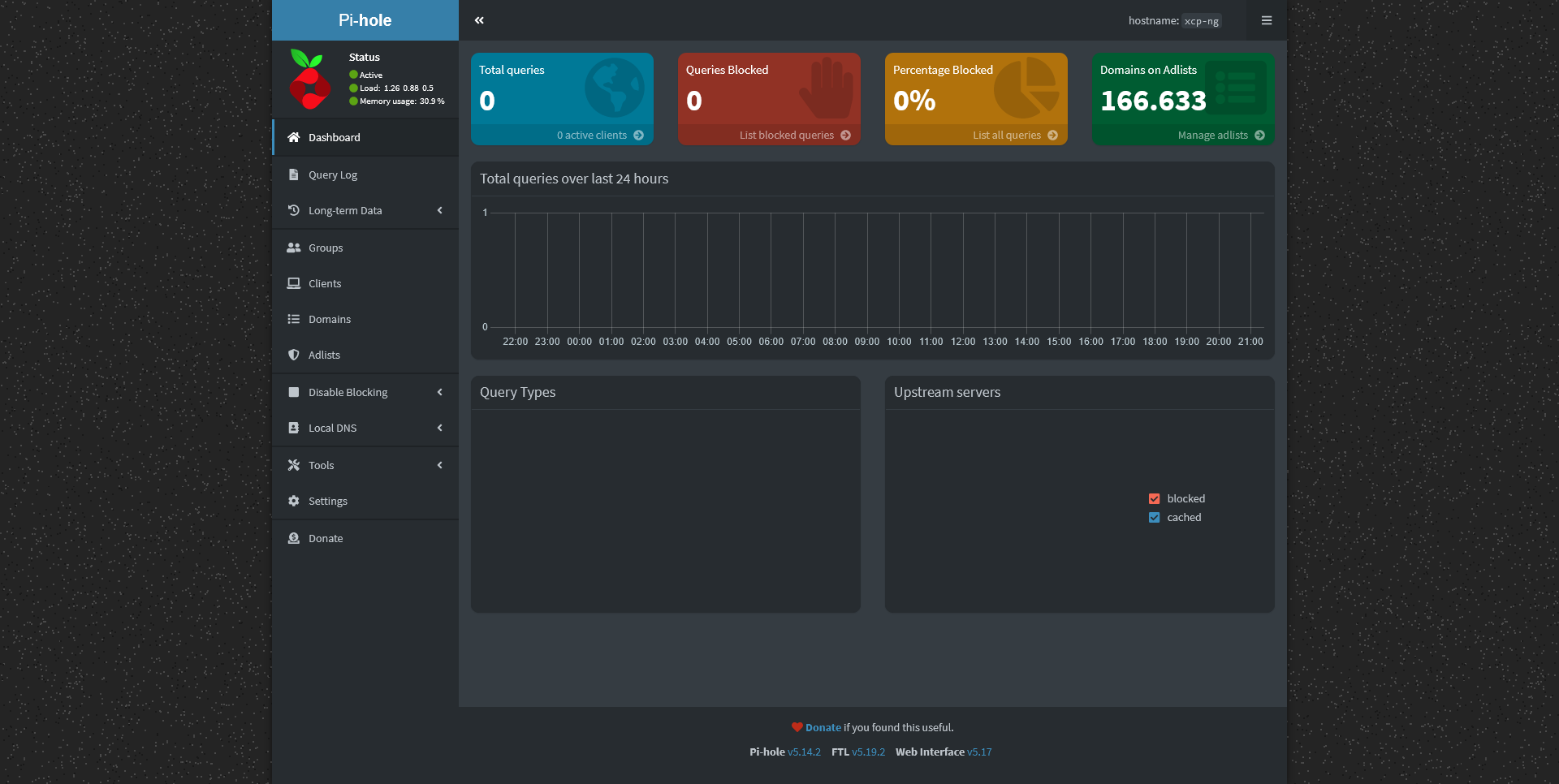This screenshot has height=784, width=1559.
Task: Uncheck the blocked legend checkbox
Action: [1155, 498]
